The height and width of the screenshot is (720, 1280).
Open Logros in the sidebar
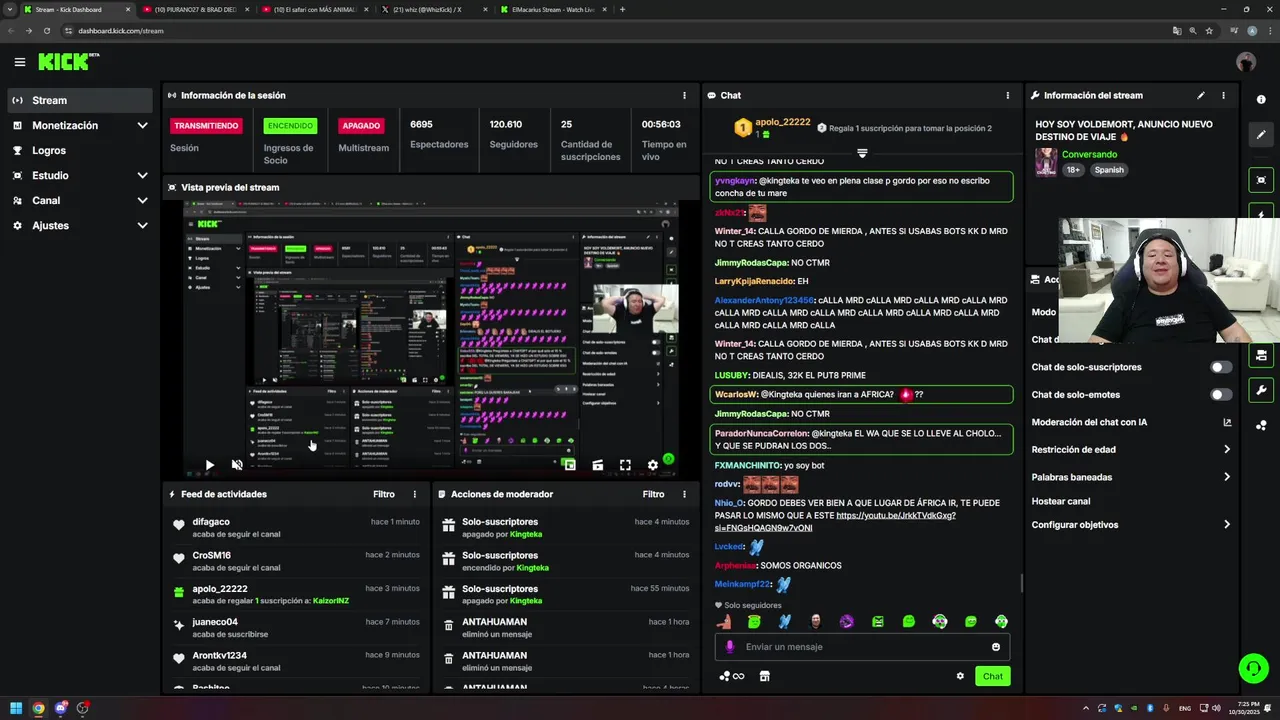80,150
